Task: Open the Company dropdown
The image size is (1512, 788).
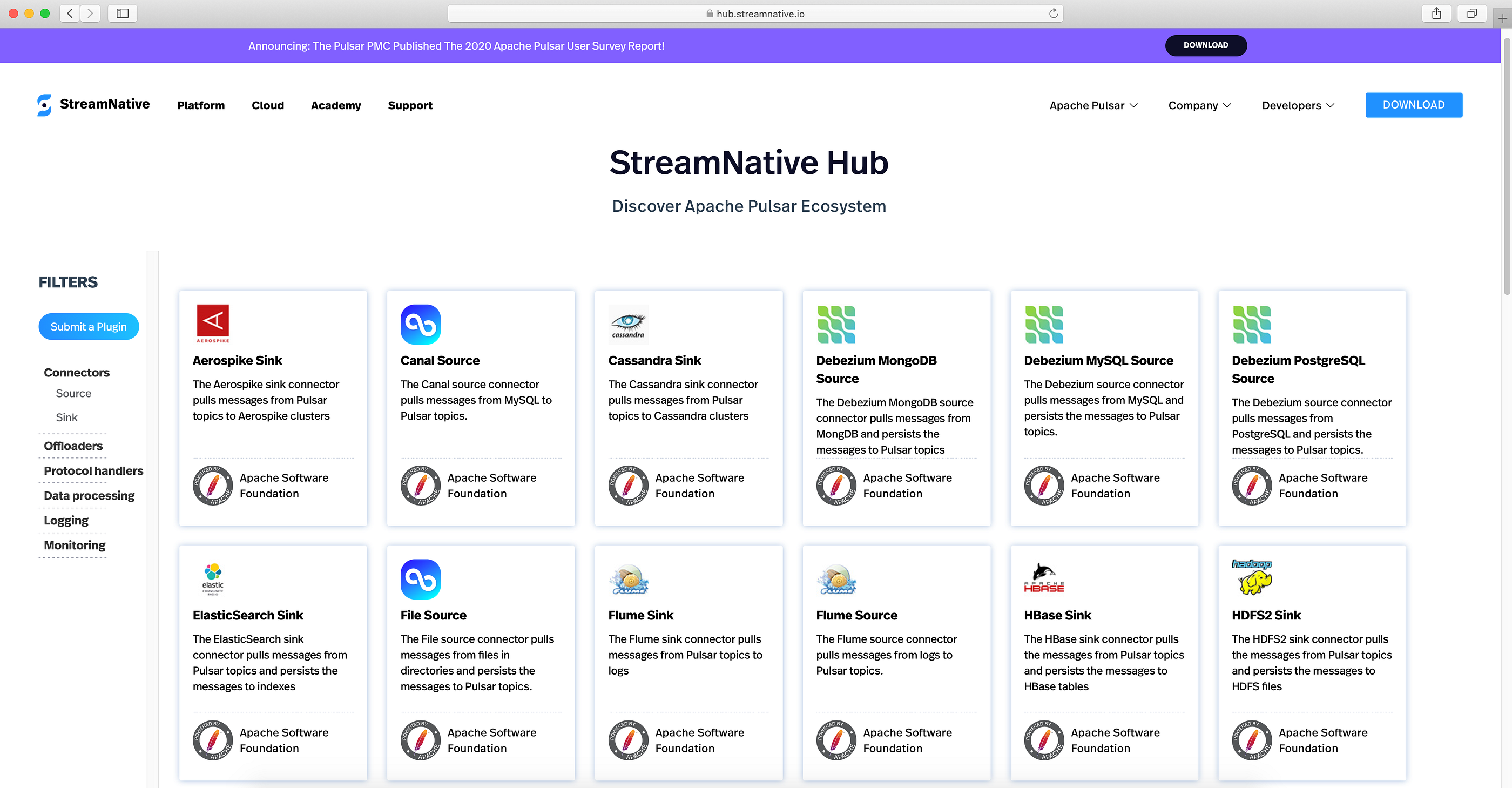Action: 1199,105
